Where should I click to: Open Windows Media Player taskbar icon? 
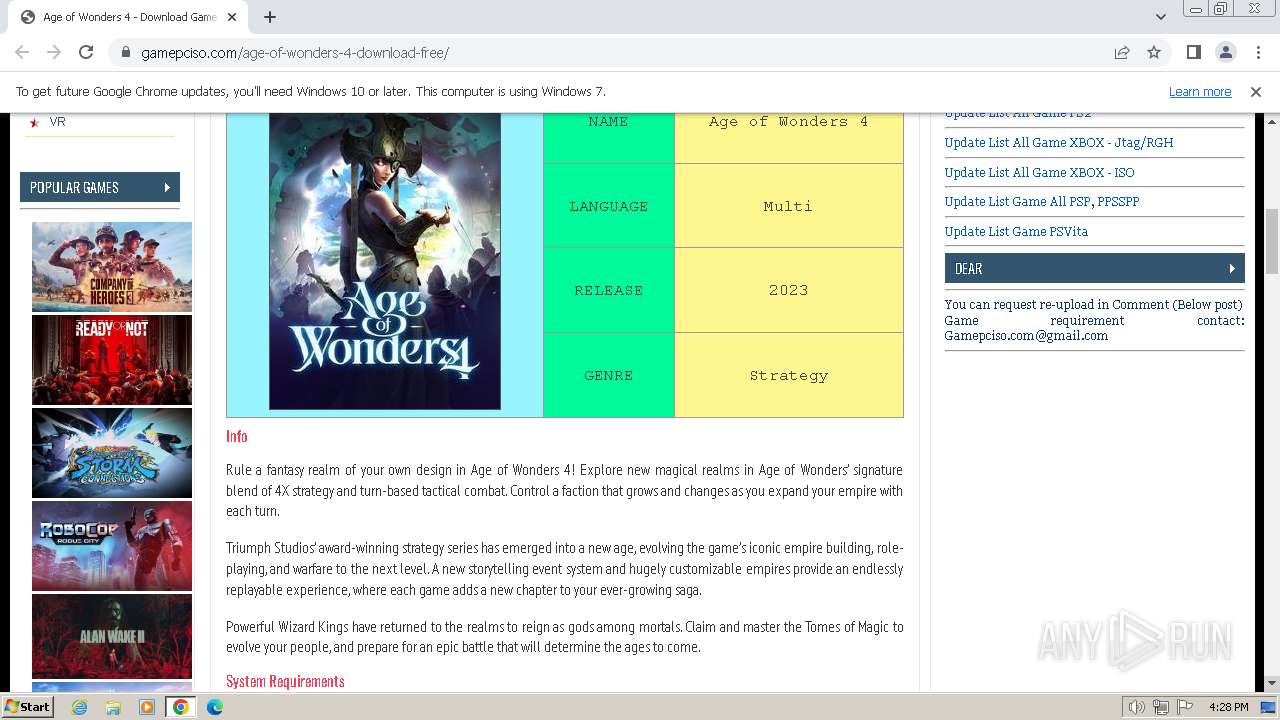[x=147, y=707]
